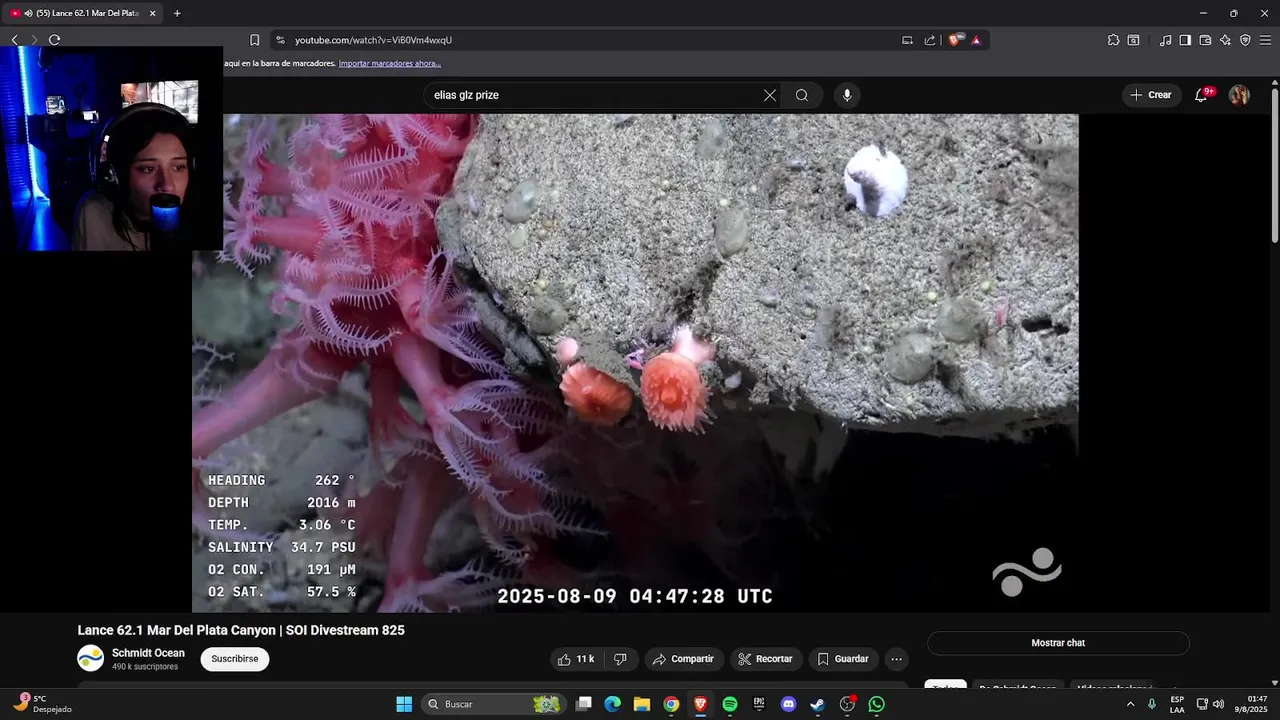The height and width of the screenshot is (720, 1280).
Task: Open the Brave VPN shield icon
Action: coord(1245,40)
